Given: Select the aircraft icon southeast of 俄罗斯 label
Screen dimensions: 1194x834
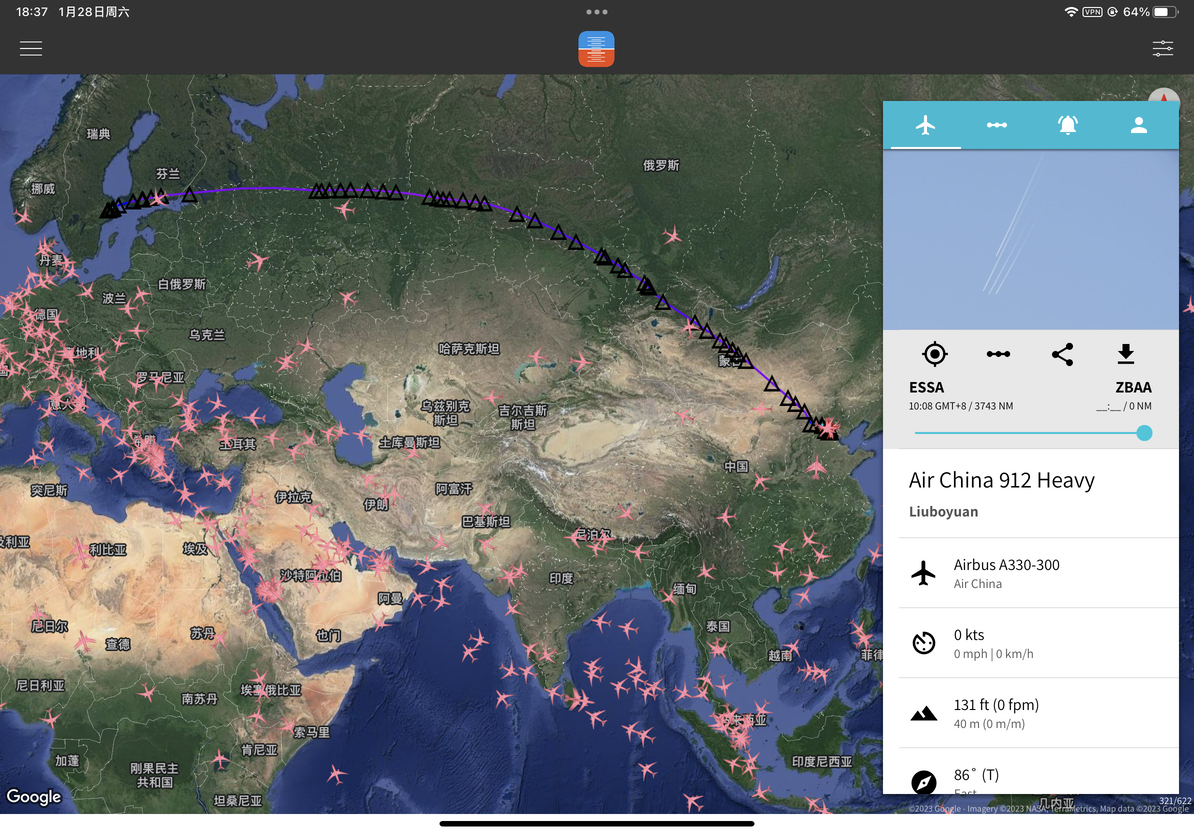Looking at the screenshot, I should pos(671,235).
